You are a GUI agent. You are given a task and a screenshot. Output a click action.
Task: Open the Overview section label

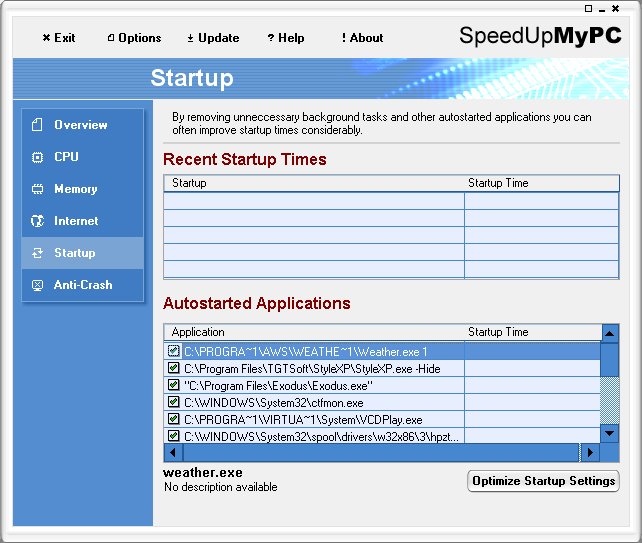click(81, 124)
